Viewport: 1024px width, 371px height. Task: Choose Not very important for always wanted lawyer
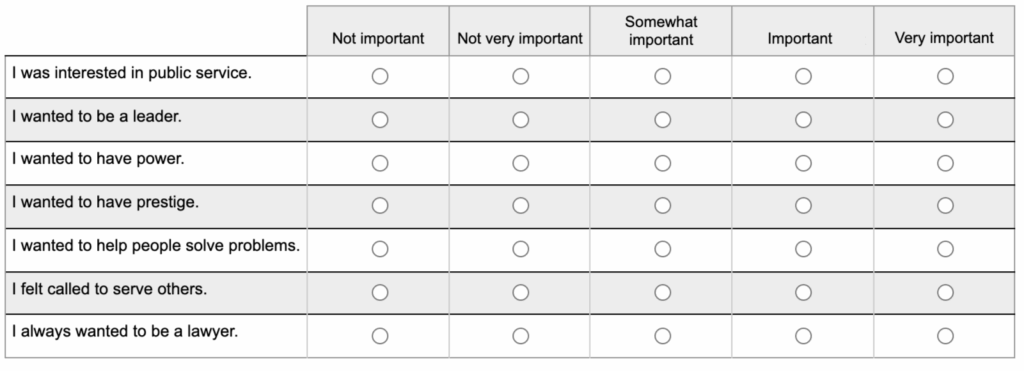520,336
